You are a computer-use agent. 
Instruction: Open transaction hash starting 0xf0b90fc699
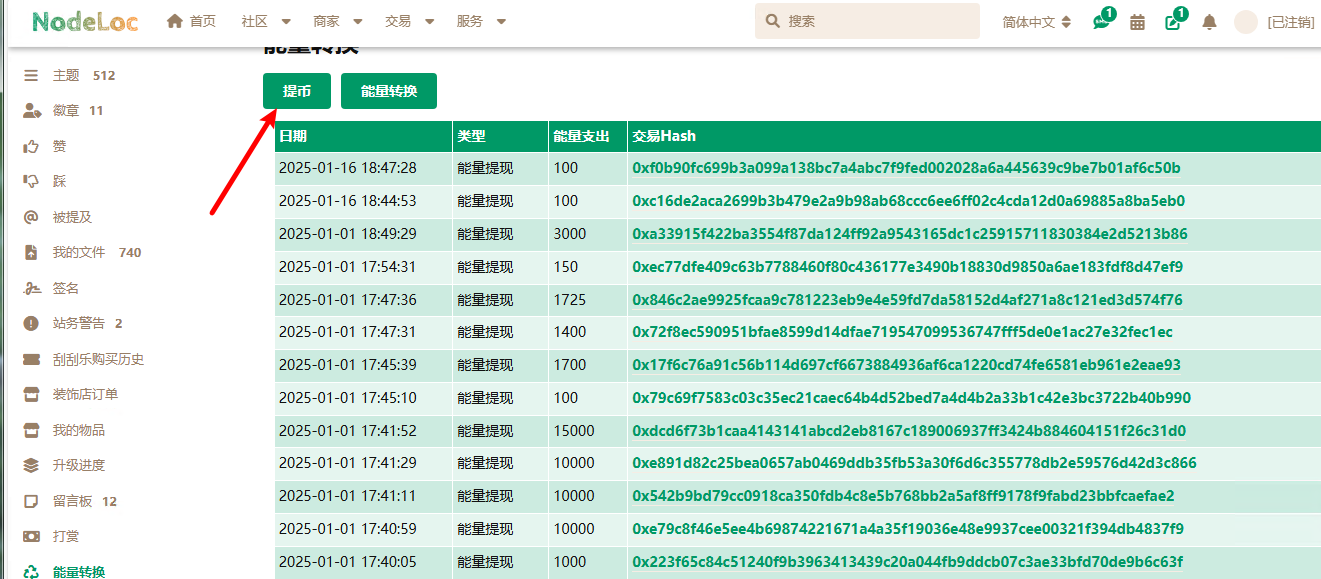tap(906, 168)
